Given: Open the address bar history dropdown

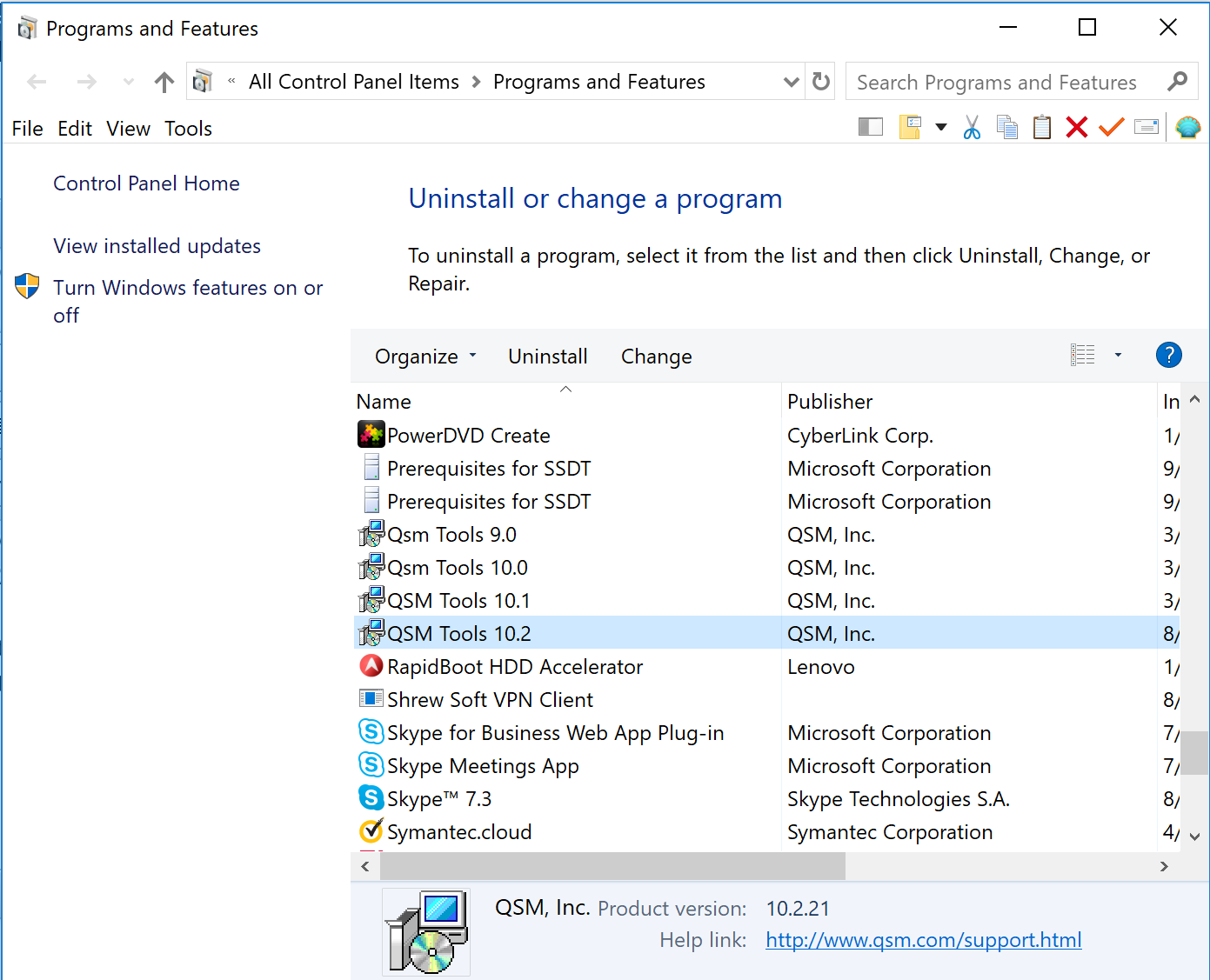Looking at the screenshot, I should 791,82.
